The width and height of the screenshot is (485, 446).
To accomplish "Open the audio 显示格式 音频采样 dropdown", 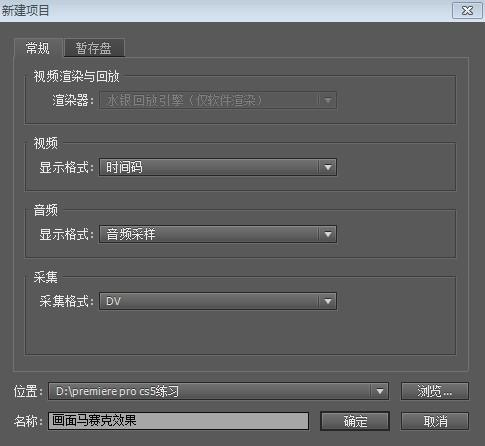I will pos(218,234).
